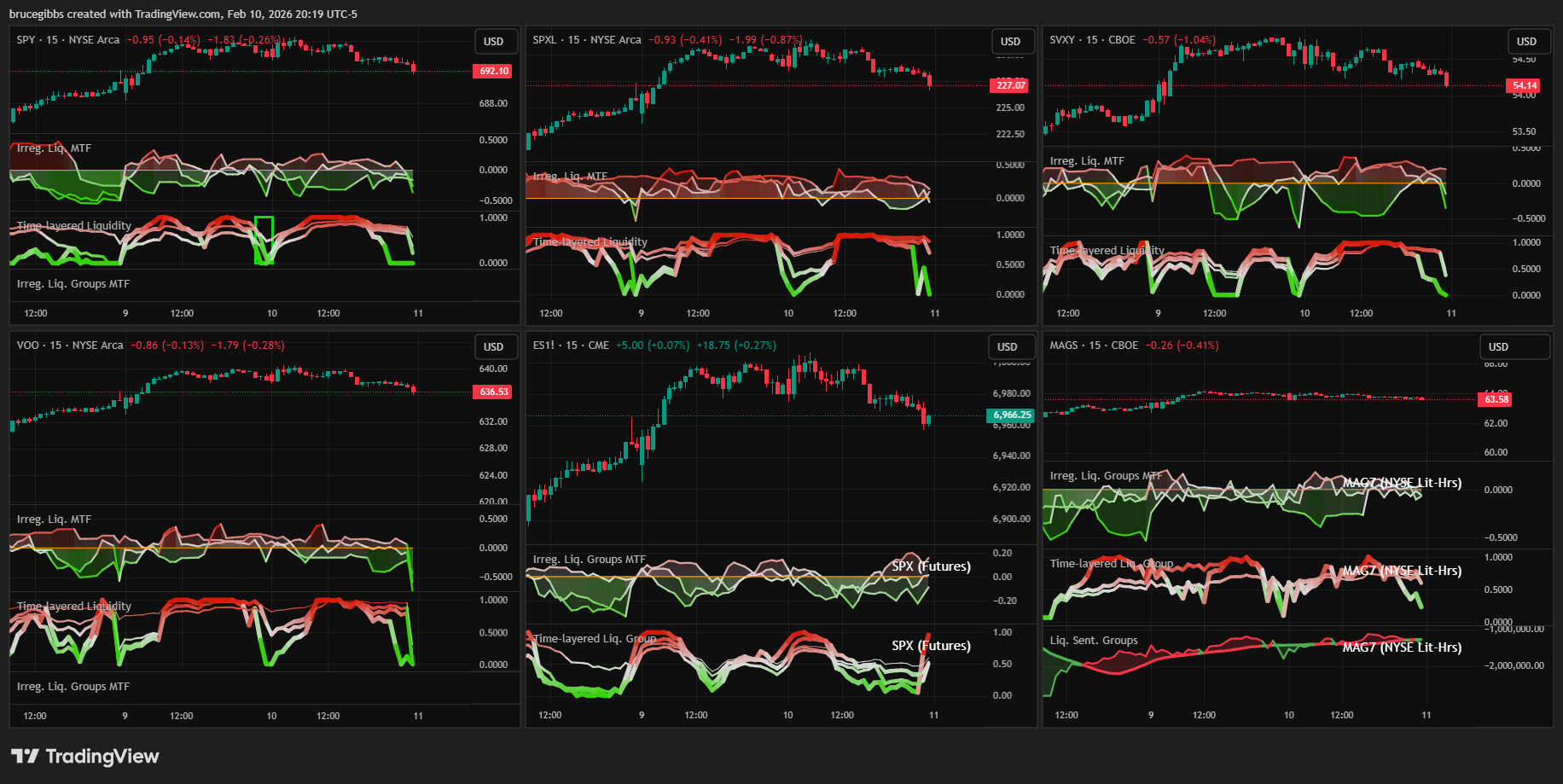The image size is (1563, 784).
Task: Open the USD currency selector on SVXY chart
Action: [1526, 41]
